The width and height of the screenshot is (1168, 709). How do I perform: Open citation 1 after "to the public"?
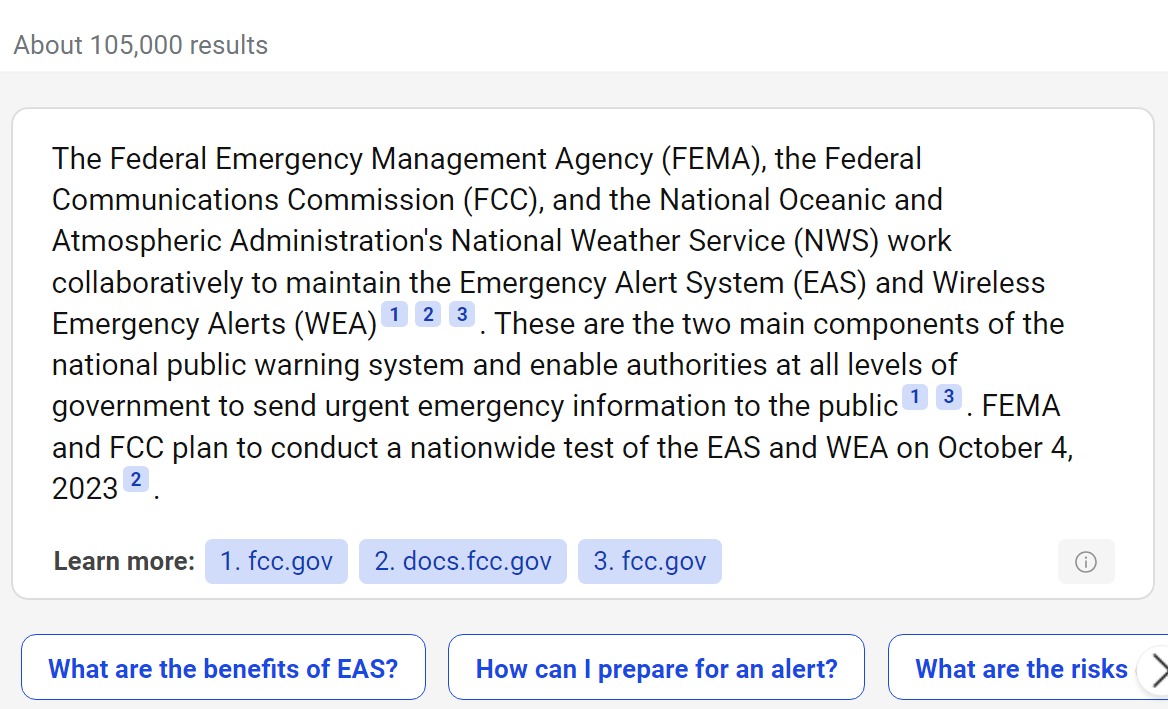(915, 397)
